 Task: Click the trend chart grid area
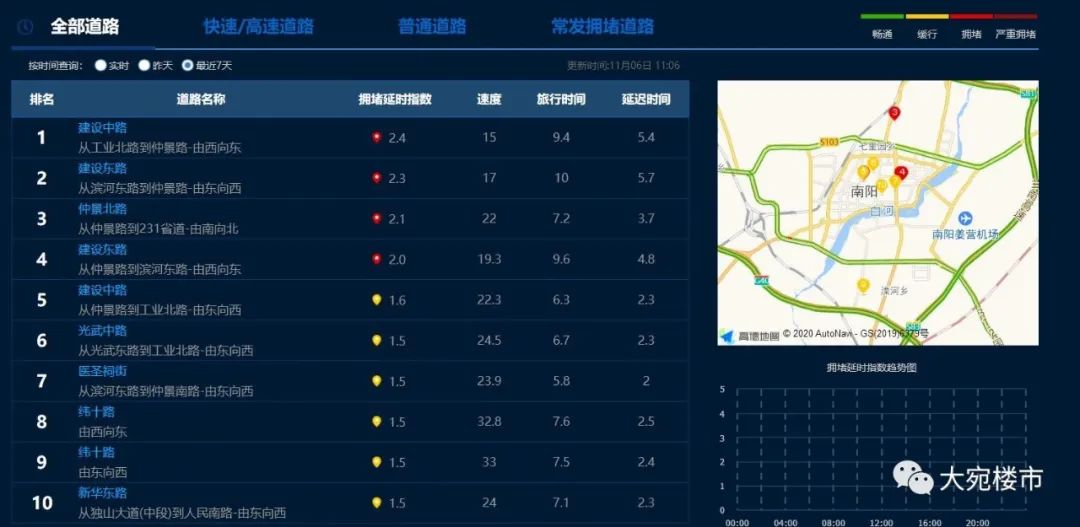point(882,449)
